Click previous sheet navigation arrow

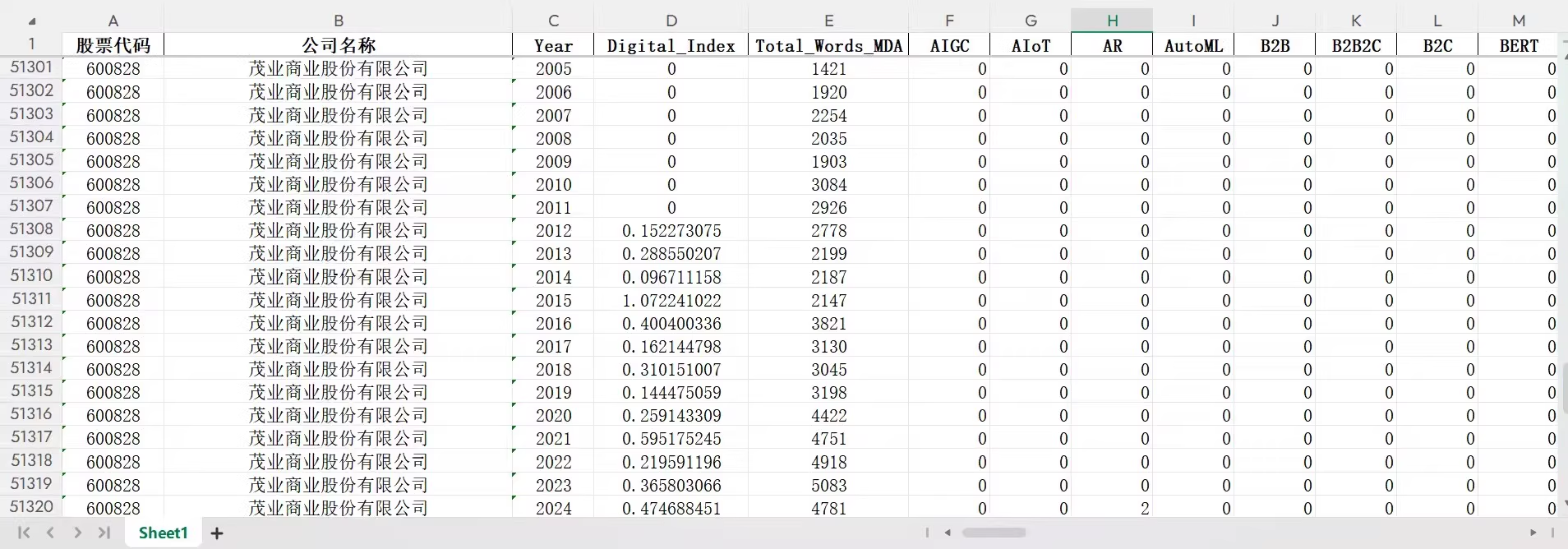[51, 533]
